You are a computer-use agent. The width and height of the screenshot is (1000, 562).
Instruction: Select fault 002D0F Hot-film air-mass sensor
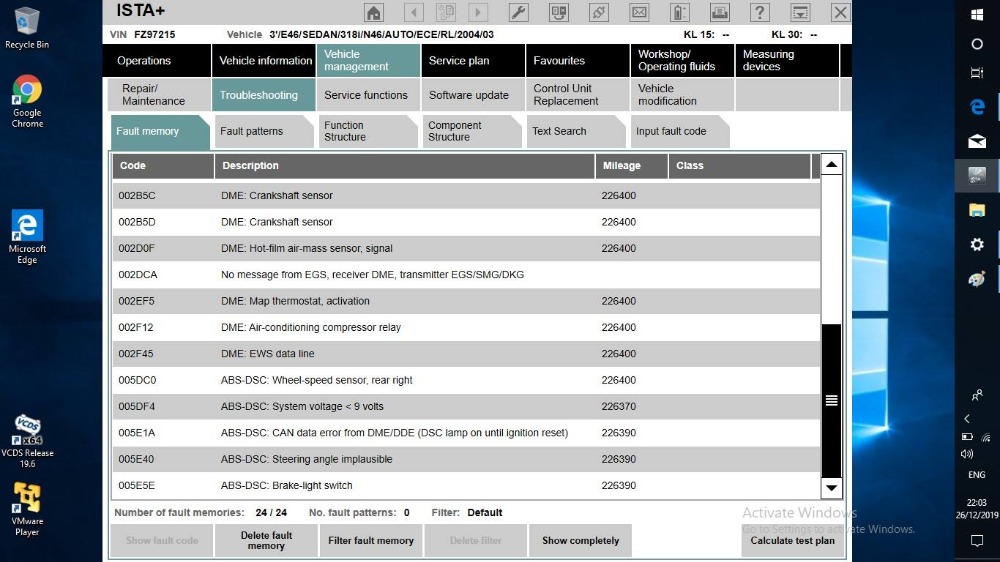pos(466,249)
